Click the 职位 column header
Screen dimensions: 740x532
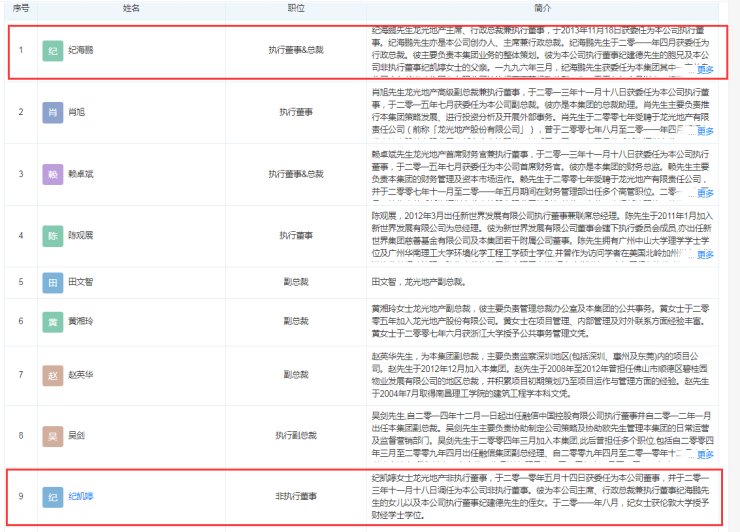coord(296,8)
